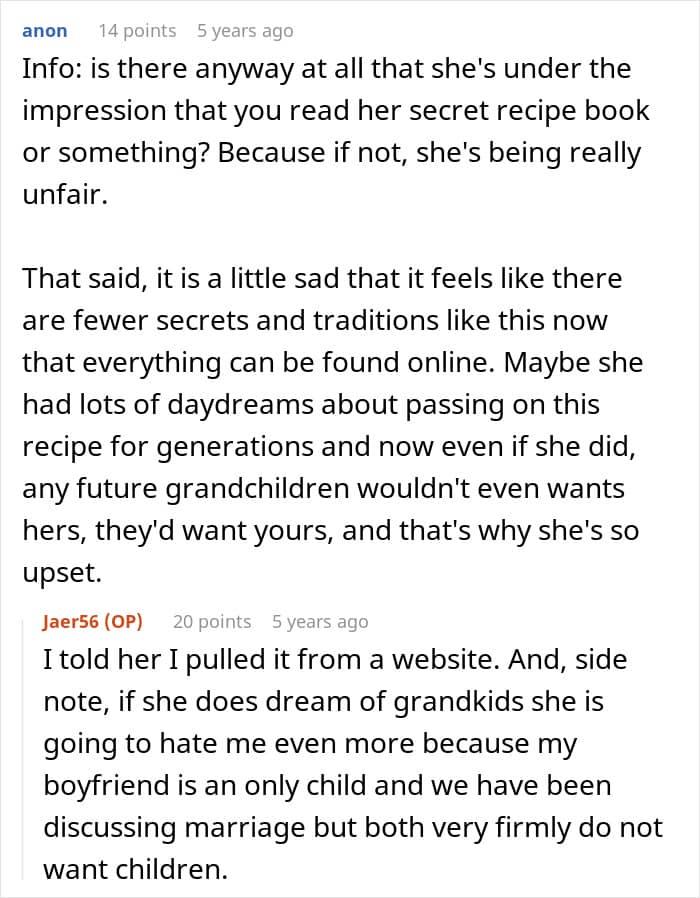This screenshot has width=700, height=898.
Task: Click the word "upset." ending anon's comment
Action: (x=61, y=572)
